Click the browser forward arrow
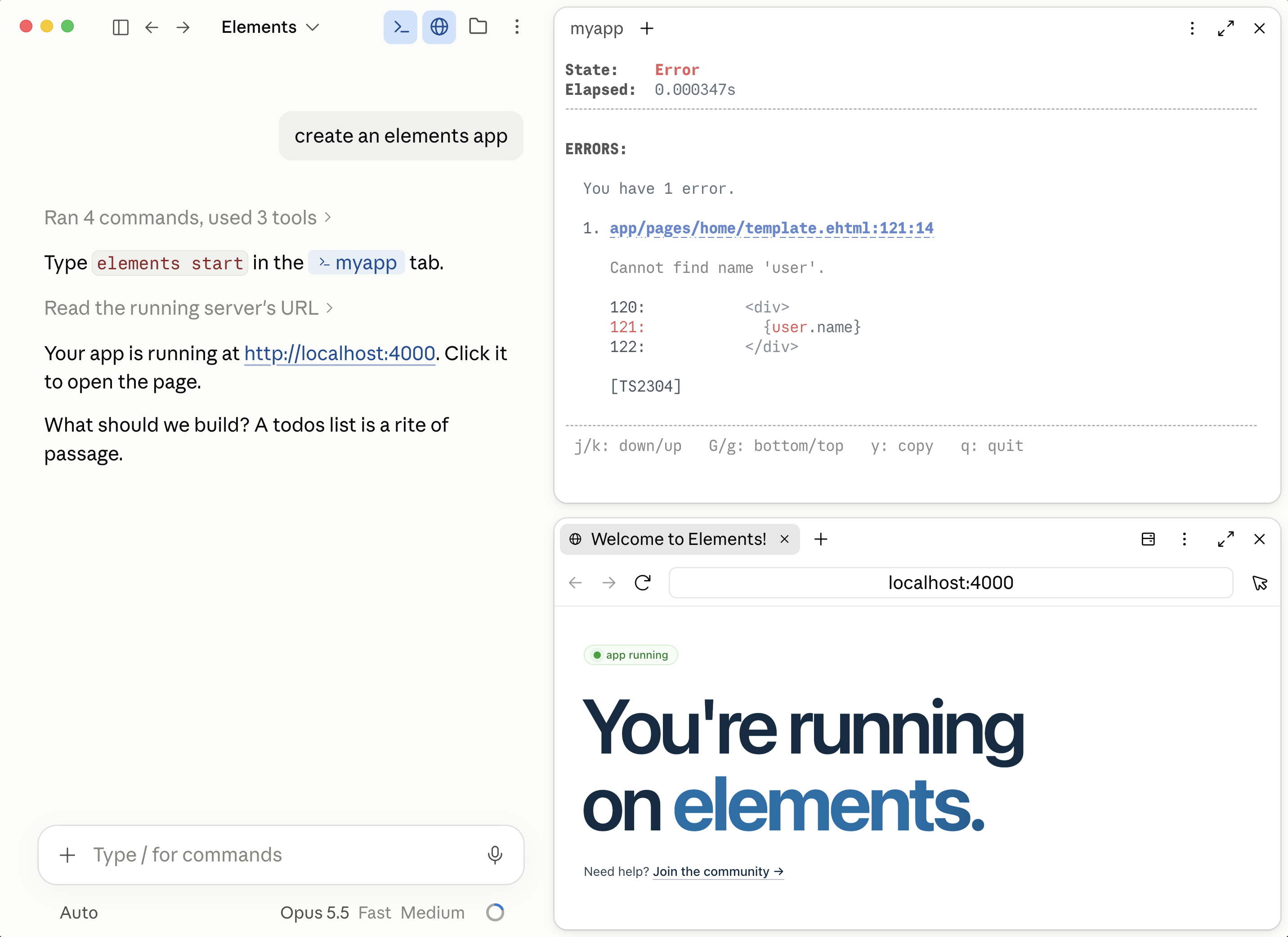This screenshot has width=1288, height=937. coord(609,583)
